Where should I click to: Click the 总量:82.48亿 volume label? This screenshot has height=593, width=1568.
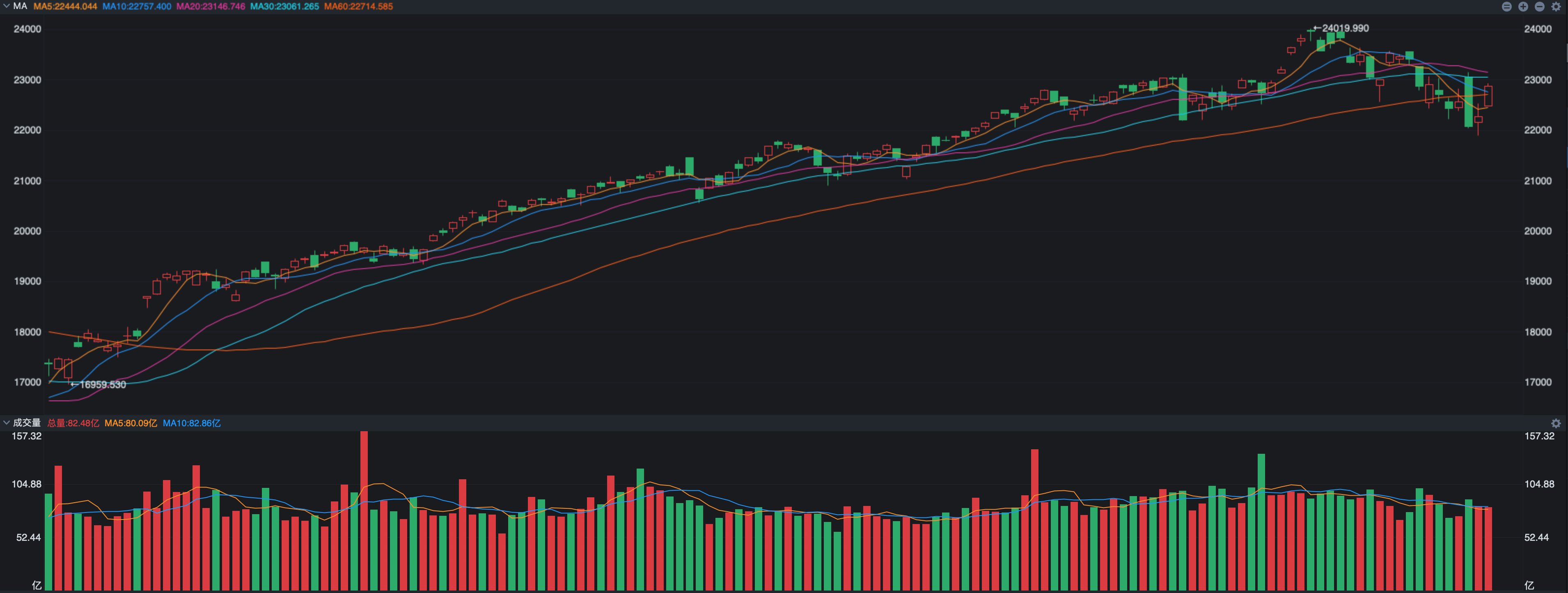tap(73, 423)
